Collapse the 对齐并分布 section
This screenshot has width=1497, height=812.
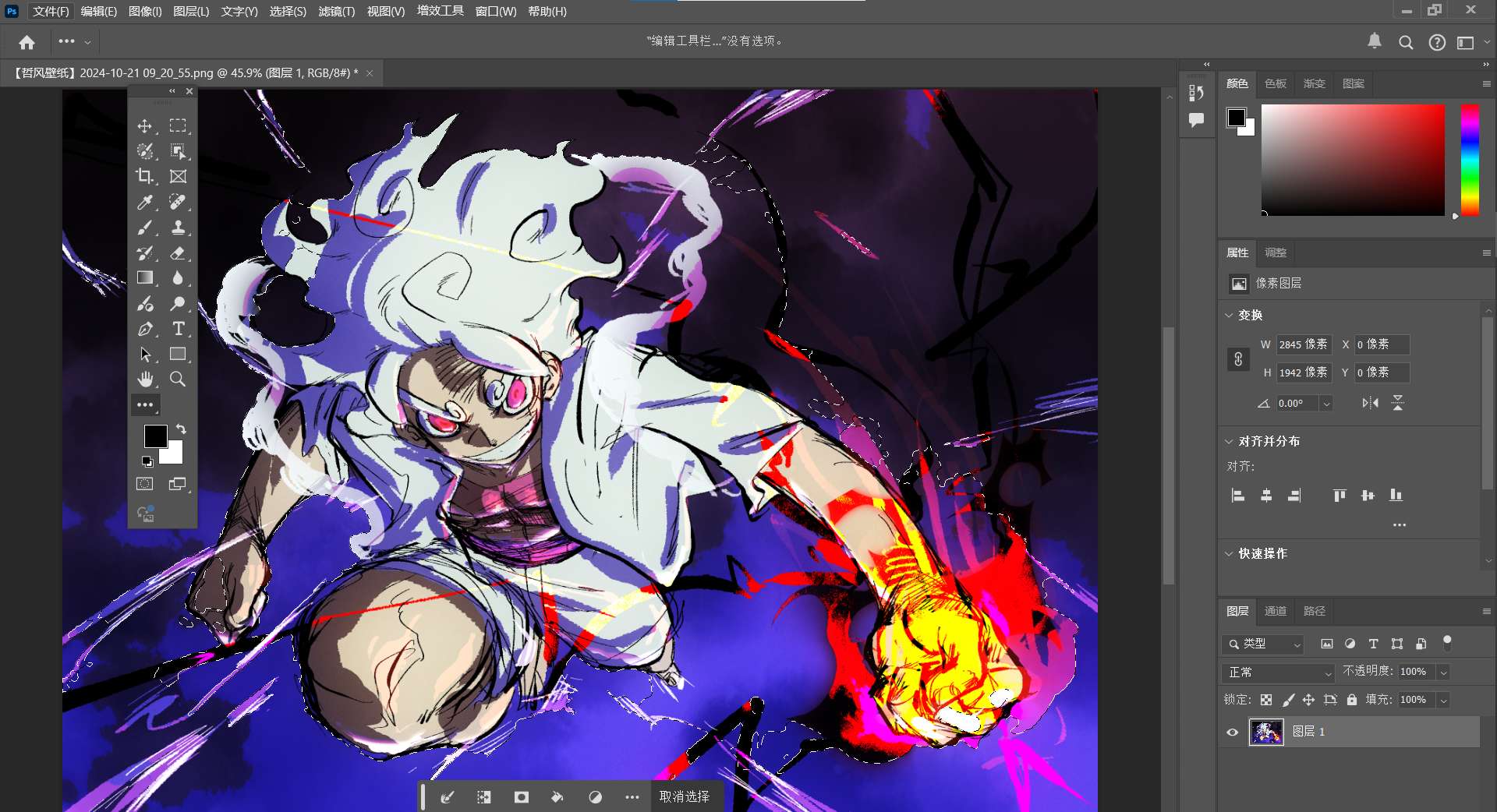[1230, 442]
